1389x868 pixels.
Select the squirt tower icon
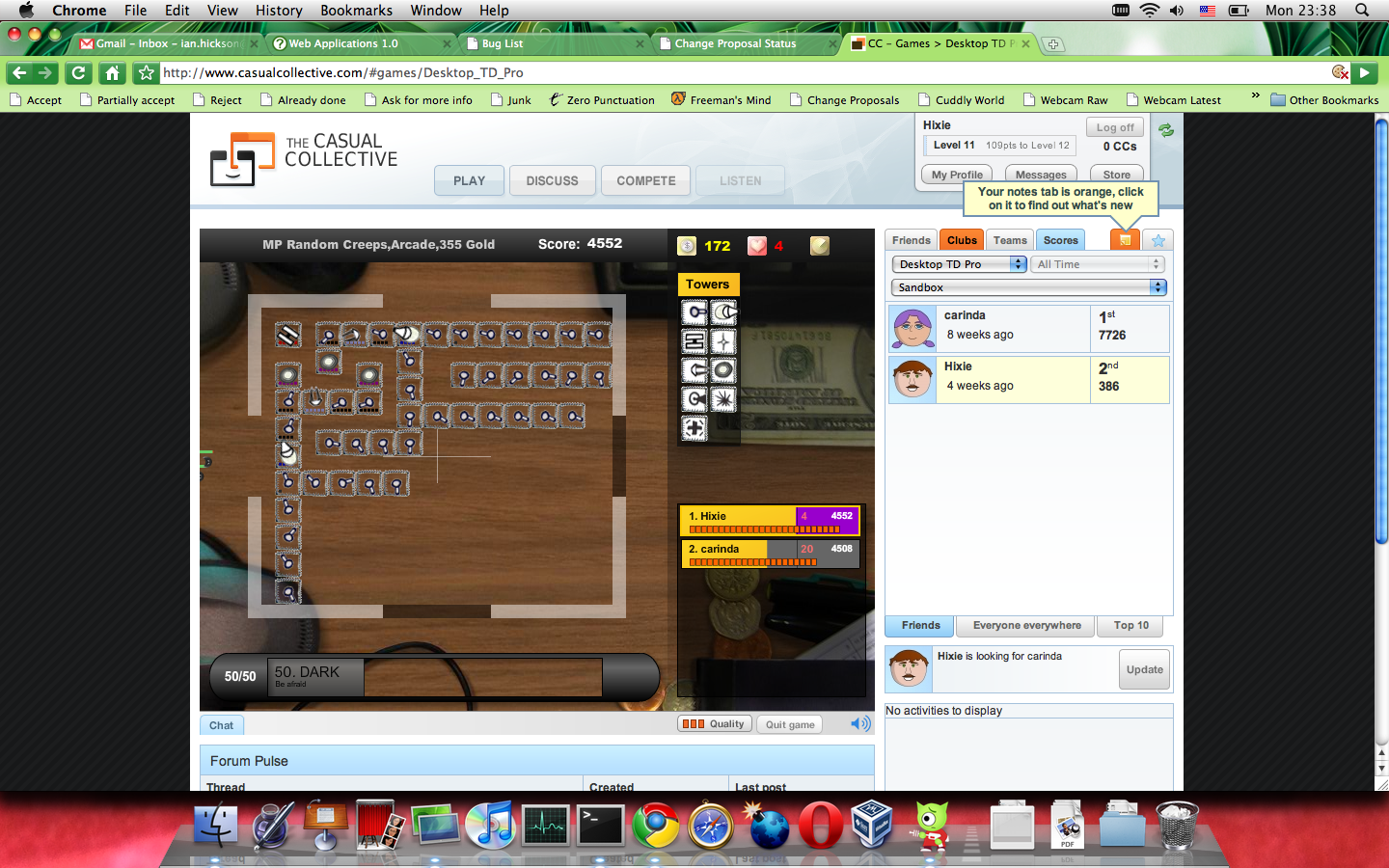tap(723, 312)
